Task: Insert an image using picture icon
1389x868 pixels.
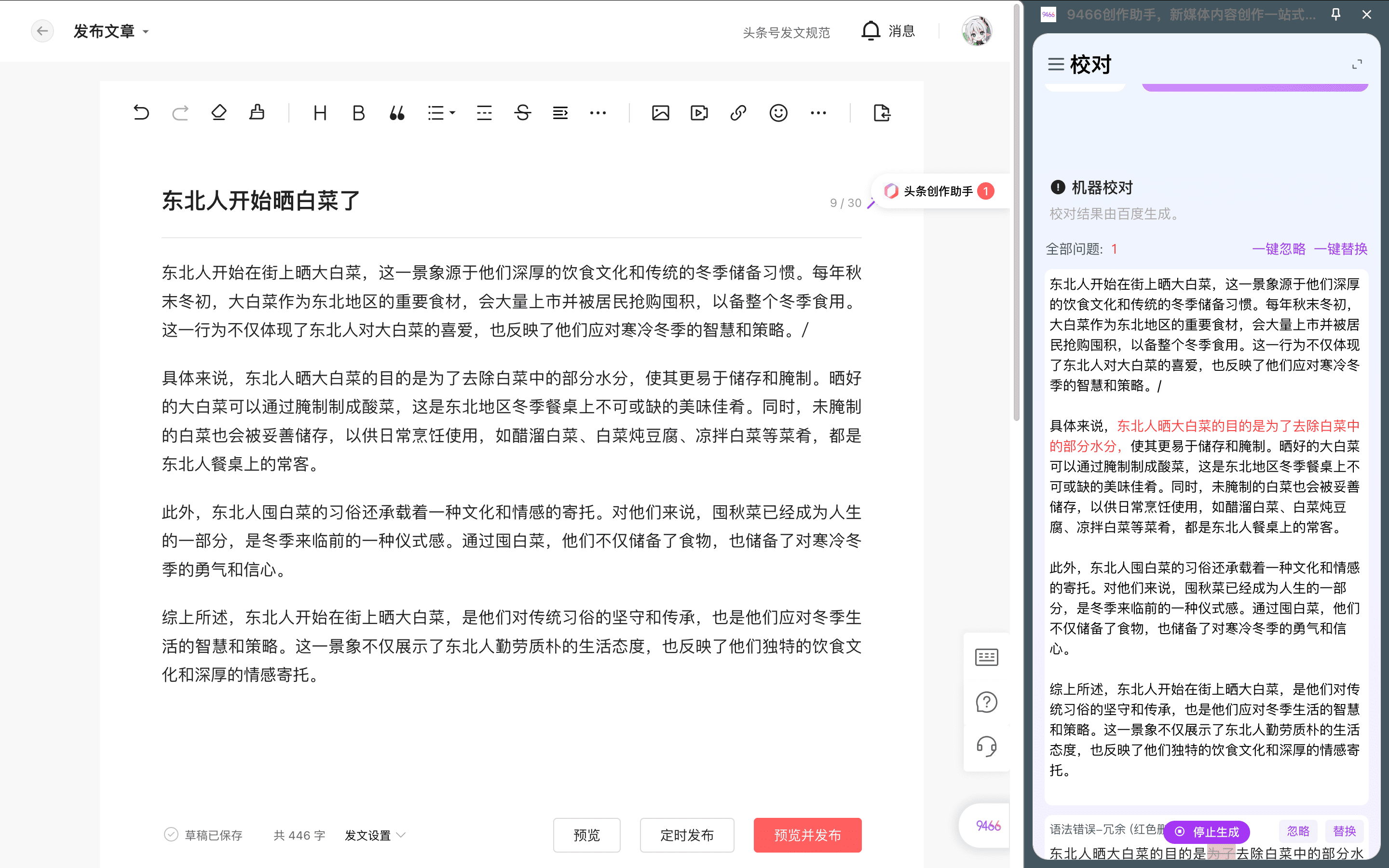Action: [661, 112]
